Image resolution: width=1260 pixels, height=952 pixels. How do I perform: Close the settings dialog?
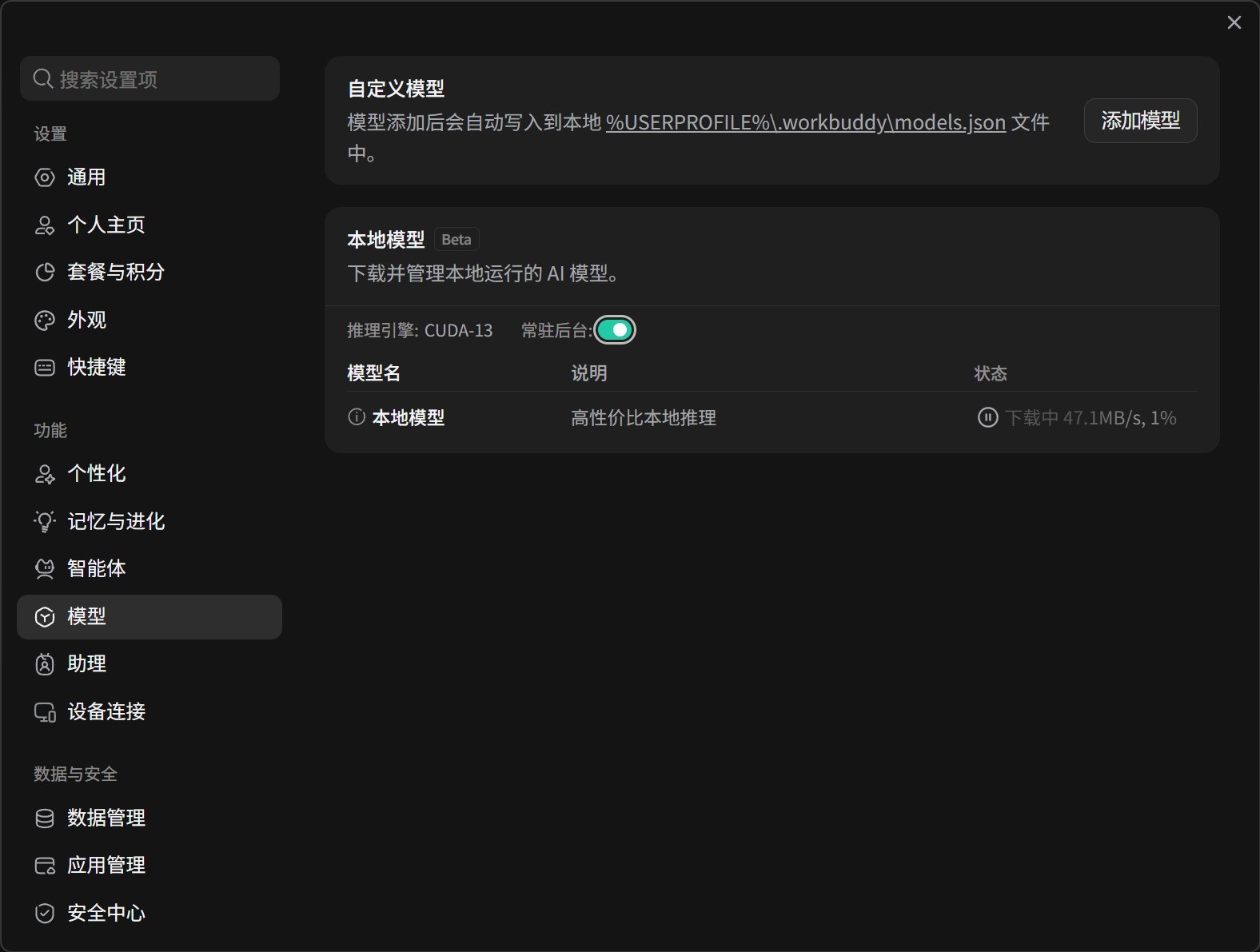click(x=1234, y=22)
